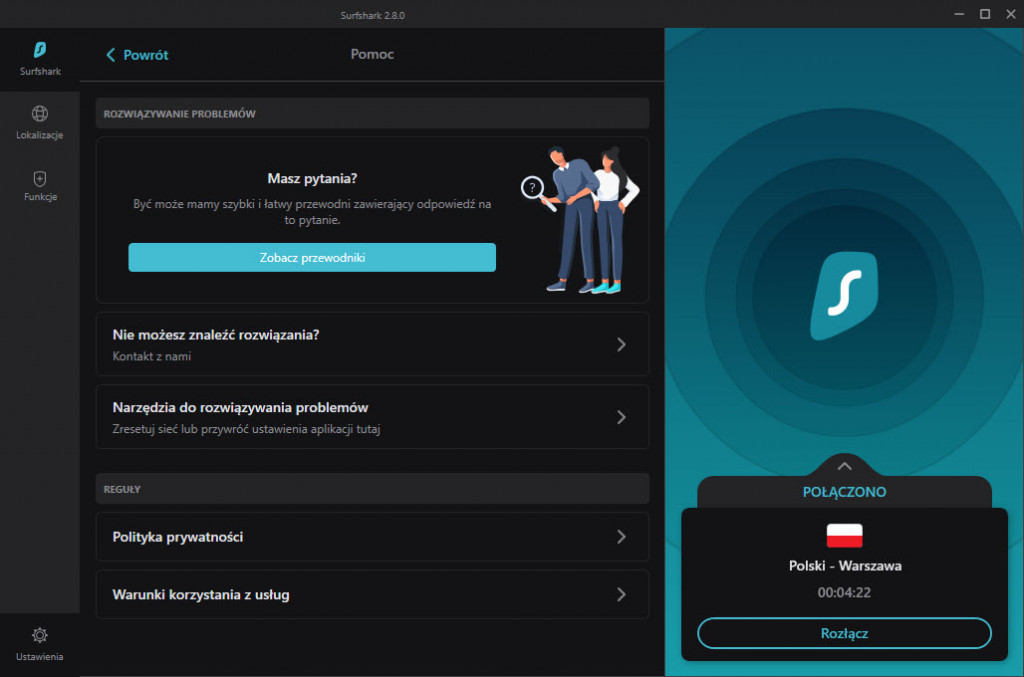Click Polski - Warszawa location text
Image resolution: width=1024 pixels, height=677 pixels.
pyautogui.click(x=845, y=566)
